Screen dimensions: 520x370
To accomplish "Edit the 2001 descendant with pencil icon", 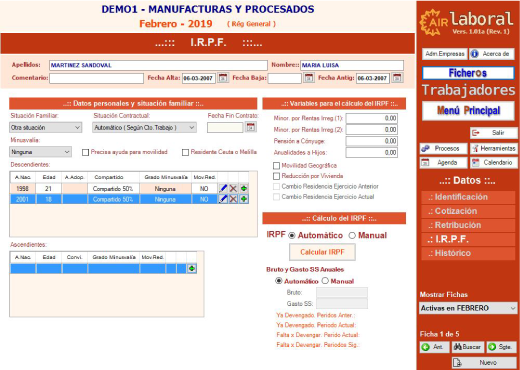I will 223,199.
